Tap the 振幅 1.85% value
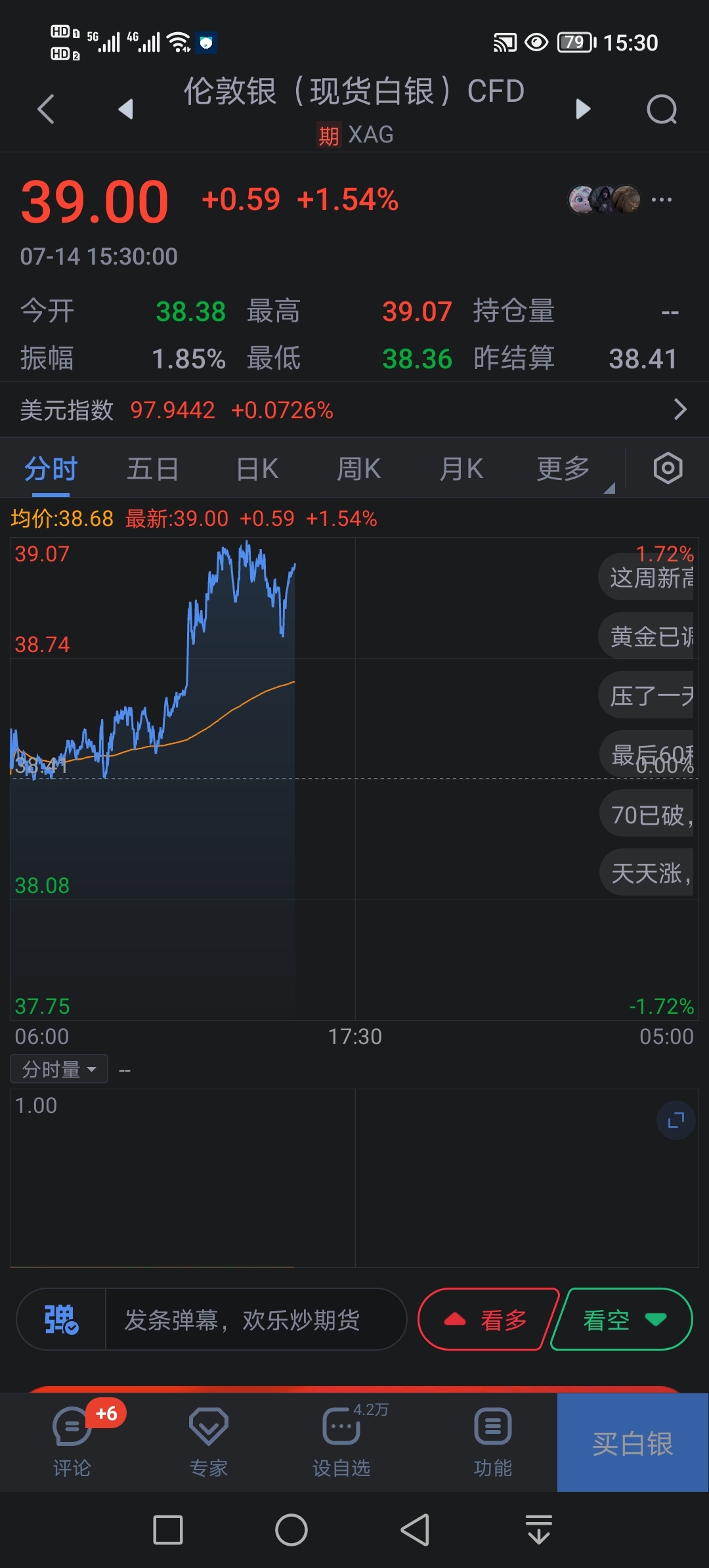The image size is (709, 1568). pyautogui.click(x=188, y=359)
